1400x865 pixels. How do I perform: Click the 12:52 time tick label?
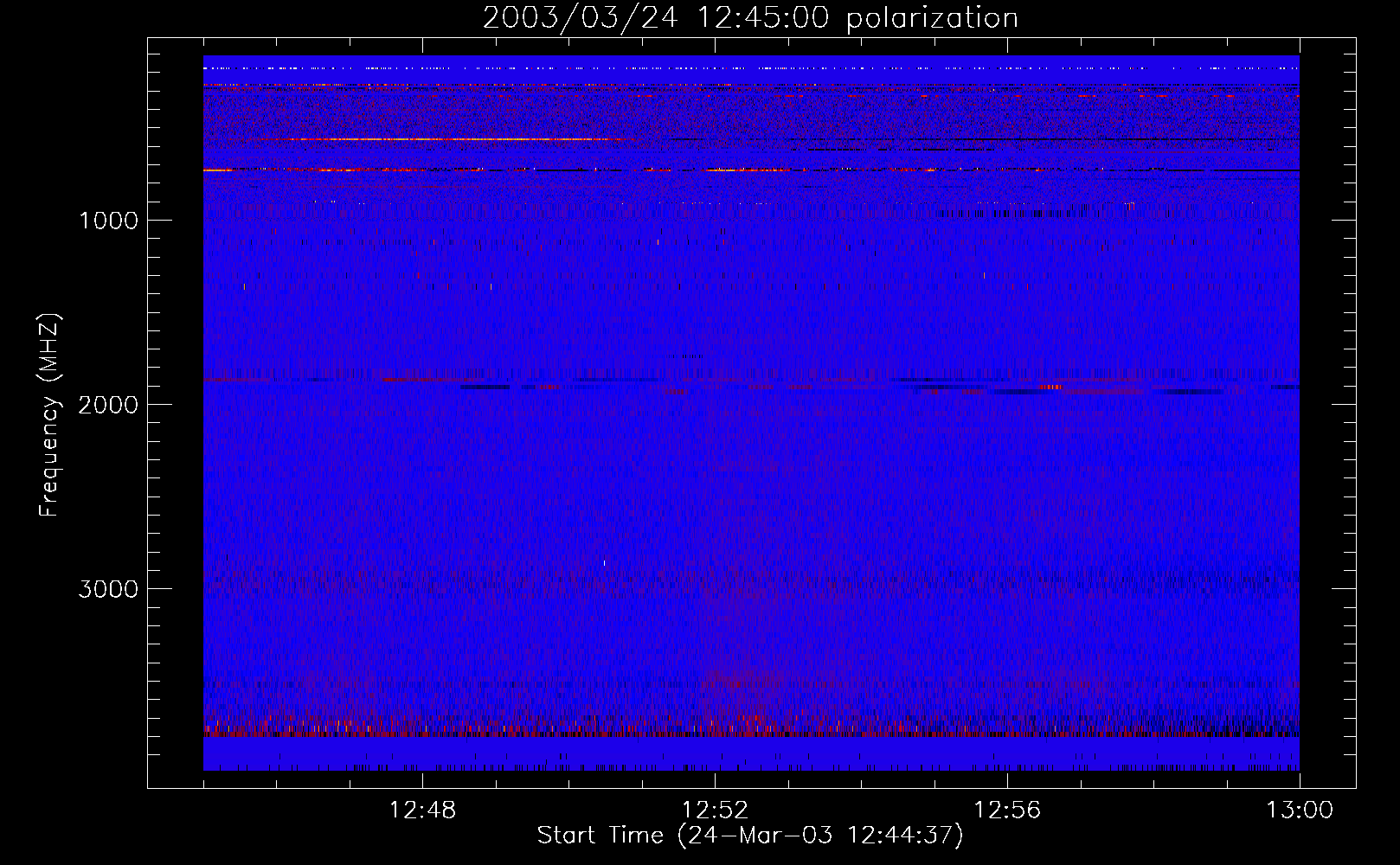click(x=715, y=811)
